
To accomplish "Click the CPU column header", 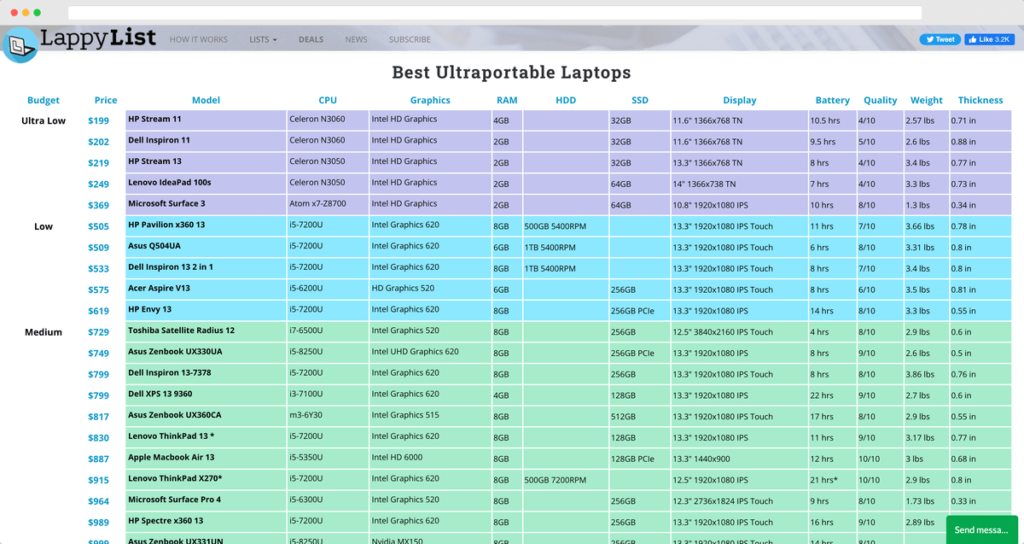I will [328, 100].
